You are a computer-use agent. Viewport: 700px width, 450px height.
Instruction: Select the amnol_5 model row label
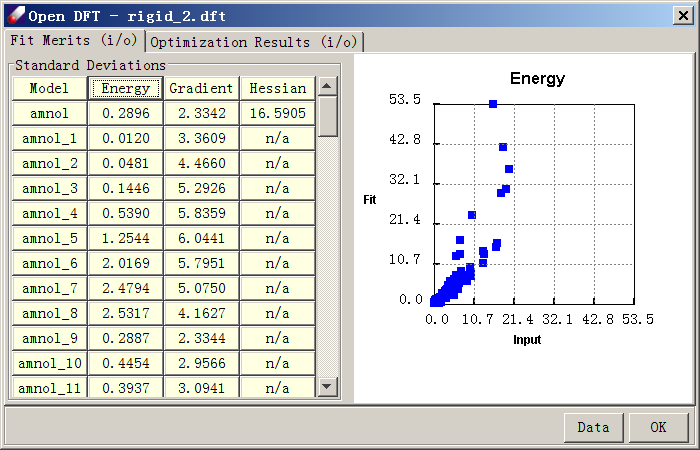pos(49,238)
